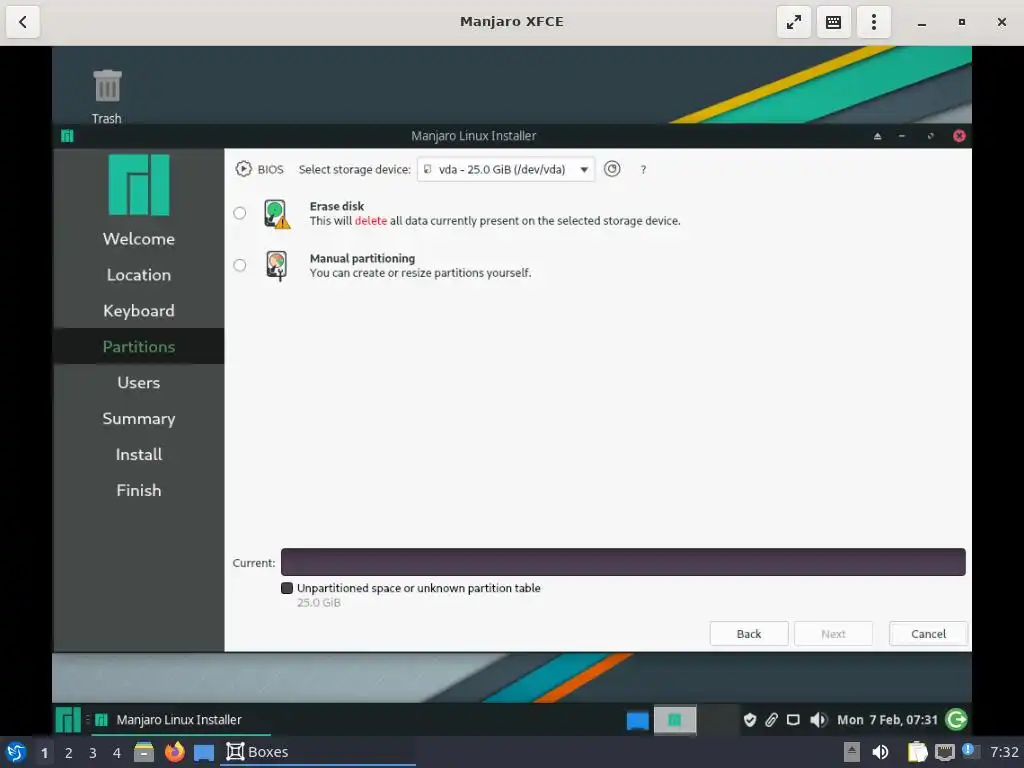This screenshot has height=768, width=1024.
Task: Switch to host workspace 3
Action: pos(93,753)
